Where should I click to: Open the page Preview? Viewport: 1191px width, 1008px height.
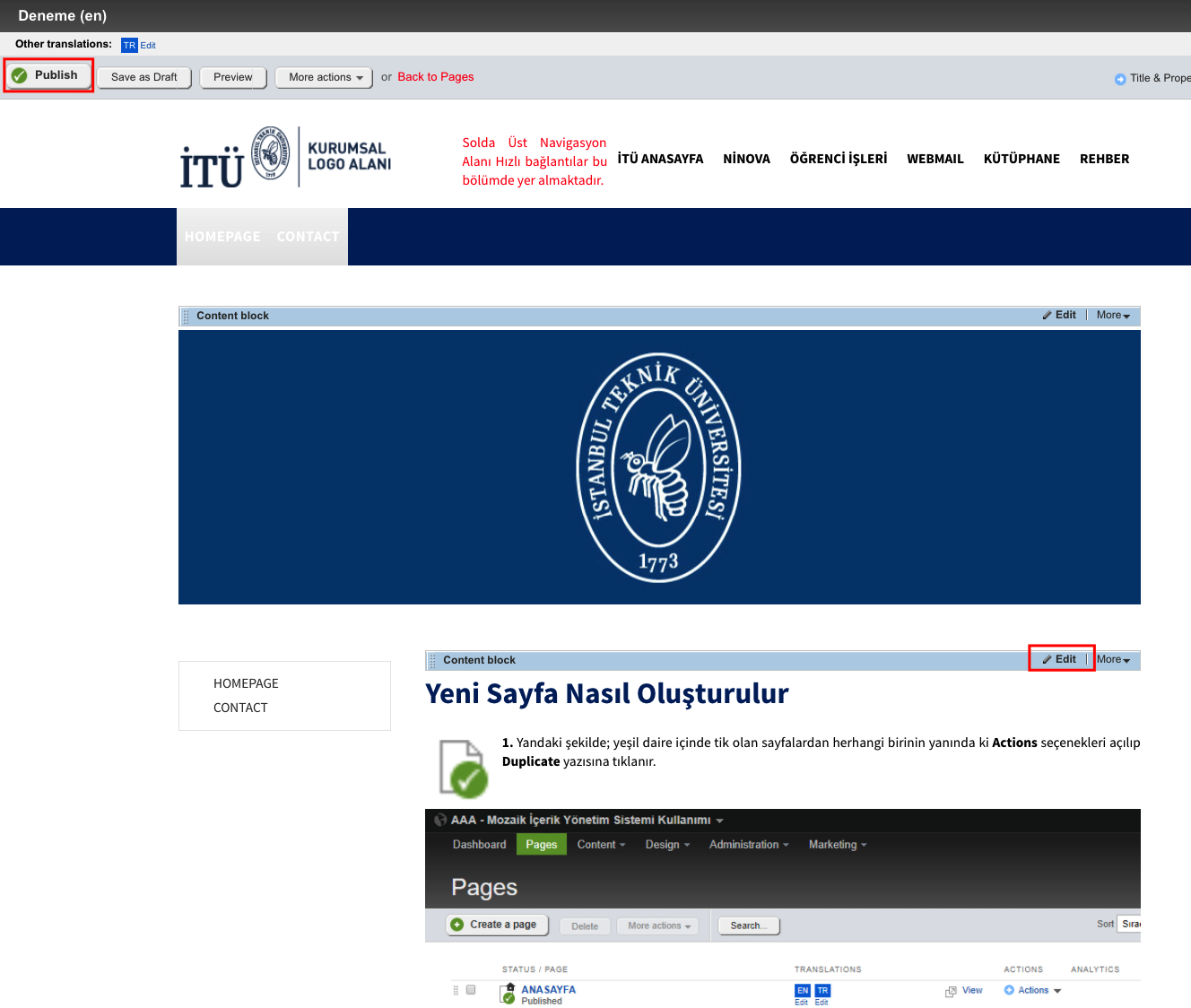[x=233, y=77]
